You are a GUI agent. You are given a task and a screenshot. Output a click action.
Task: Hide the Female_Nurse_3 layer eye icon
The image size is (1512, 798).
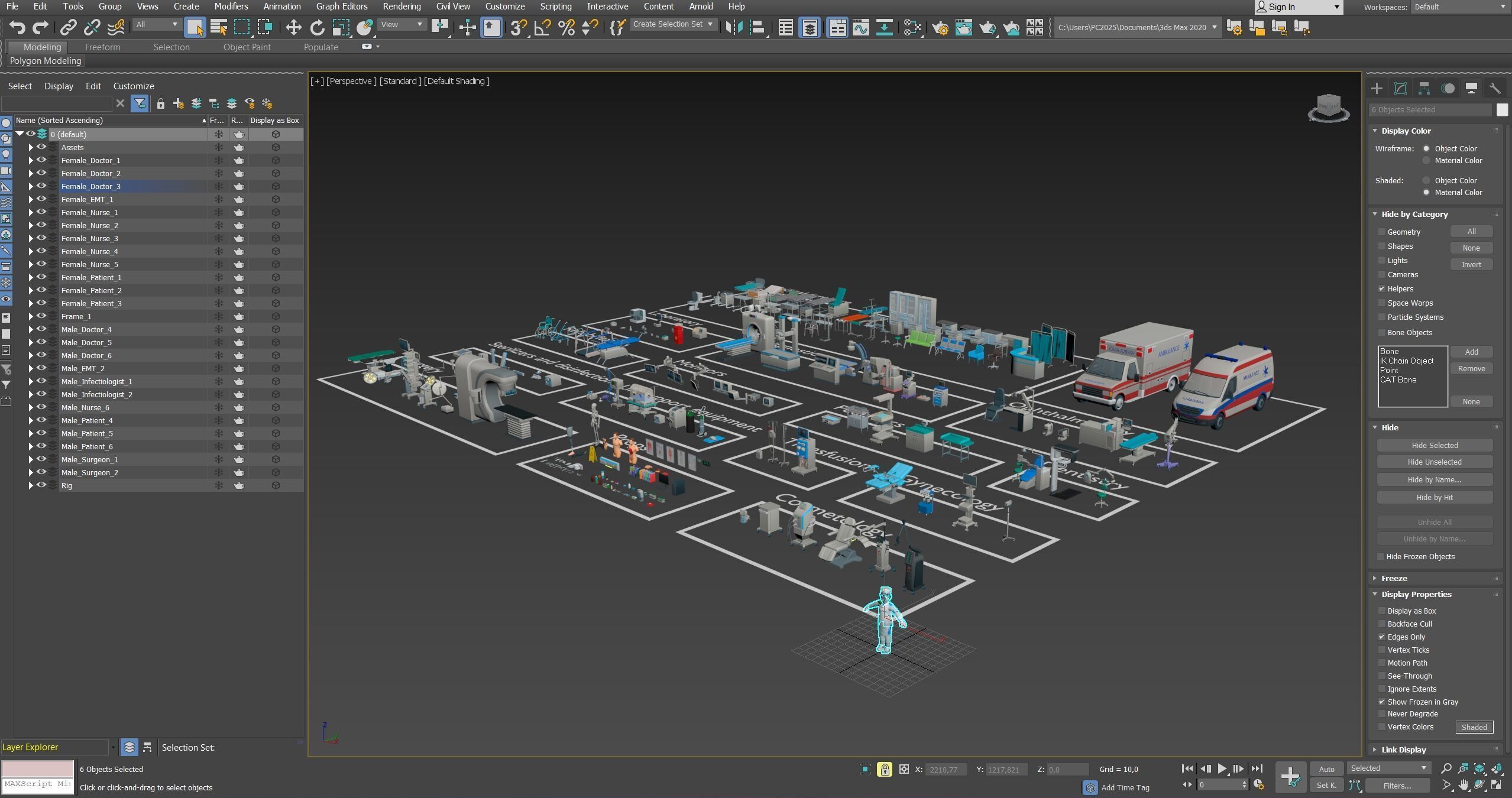(41, 238)
